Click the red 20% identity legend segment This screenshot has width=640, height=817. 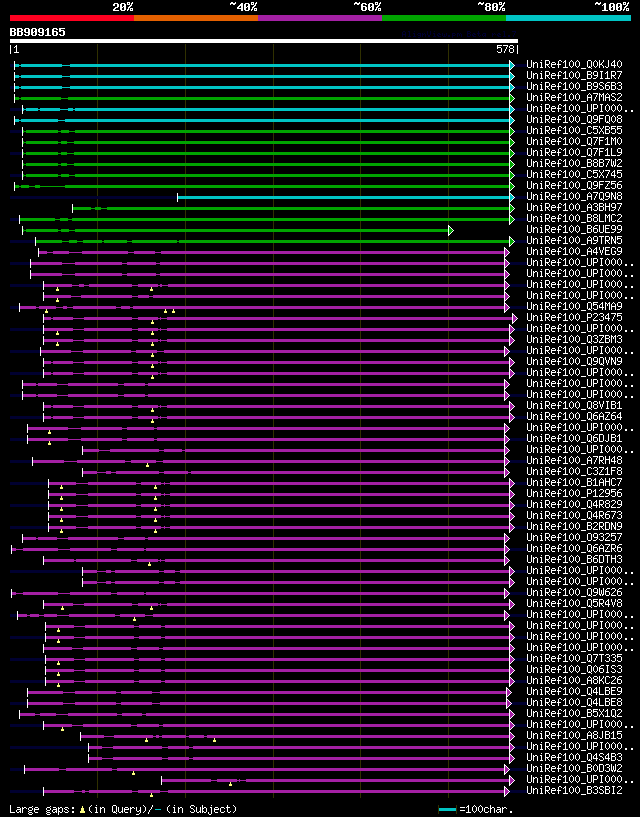(x=72, y=18)
